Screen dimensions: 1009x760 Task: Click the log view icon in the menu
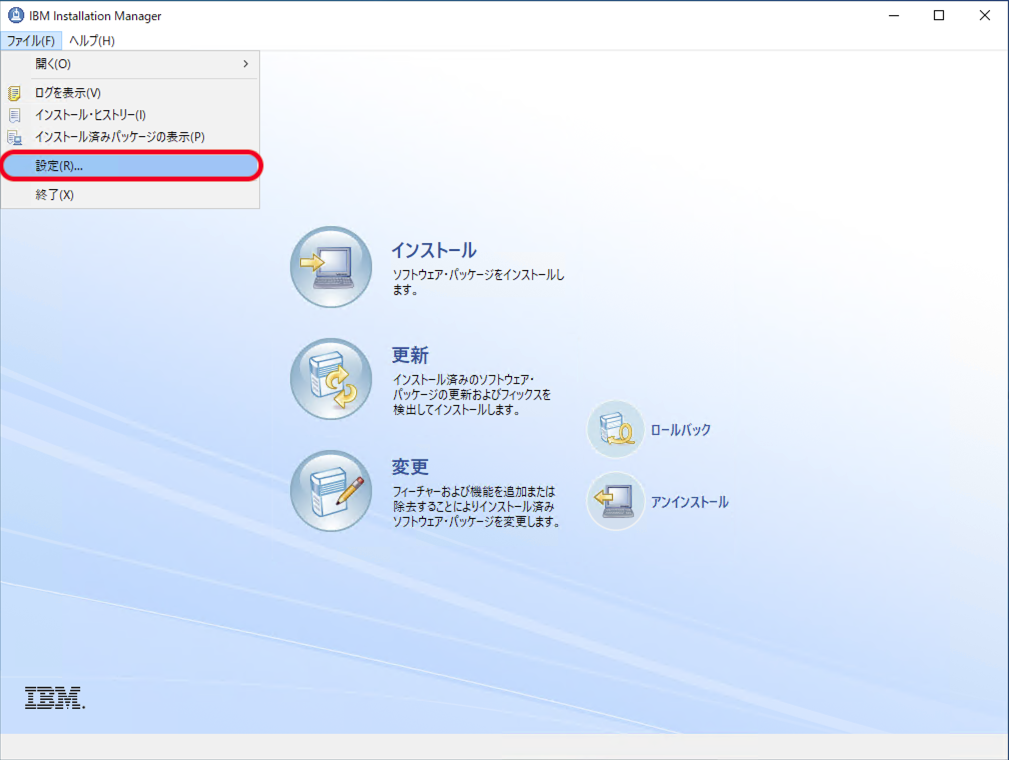tap(14, 93)
